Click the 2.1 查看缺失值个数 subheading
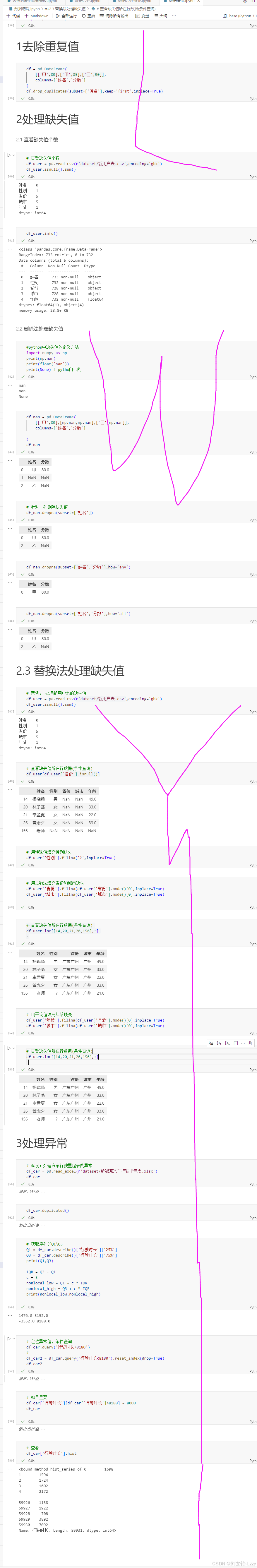 pos(37,139)
